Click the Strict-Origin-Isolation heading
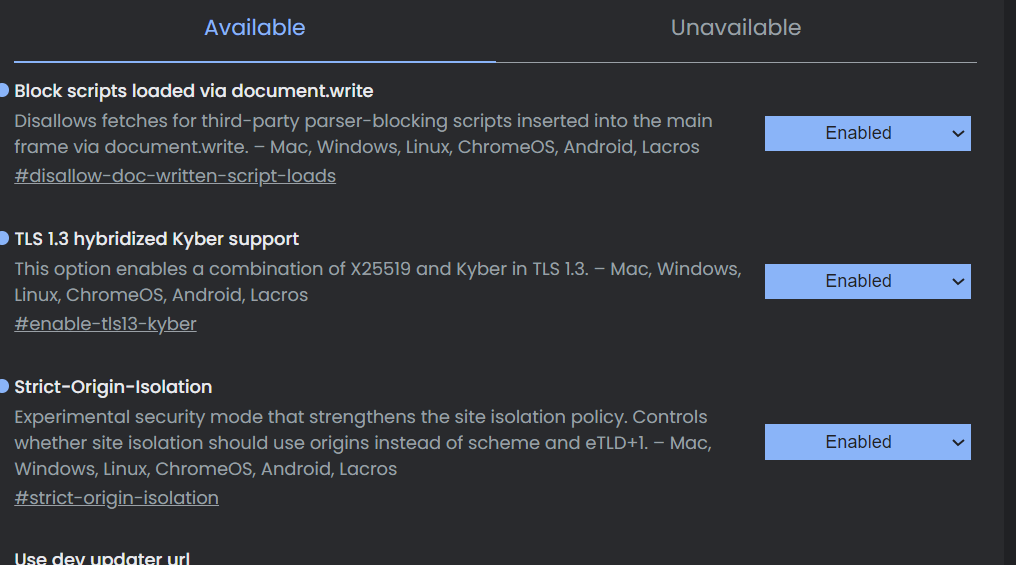Screen dimensions: 1016x565 coord(113,387)
